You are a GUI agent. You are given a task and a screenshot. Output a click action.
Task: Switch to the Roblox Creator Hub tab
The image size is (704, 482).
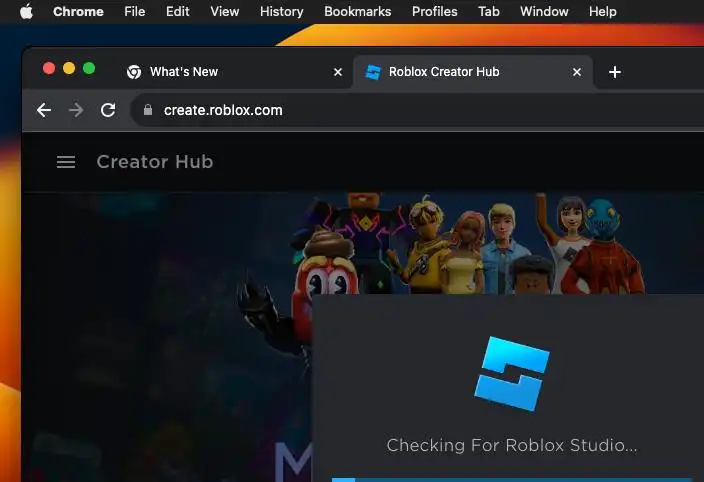[473, 72]
